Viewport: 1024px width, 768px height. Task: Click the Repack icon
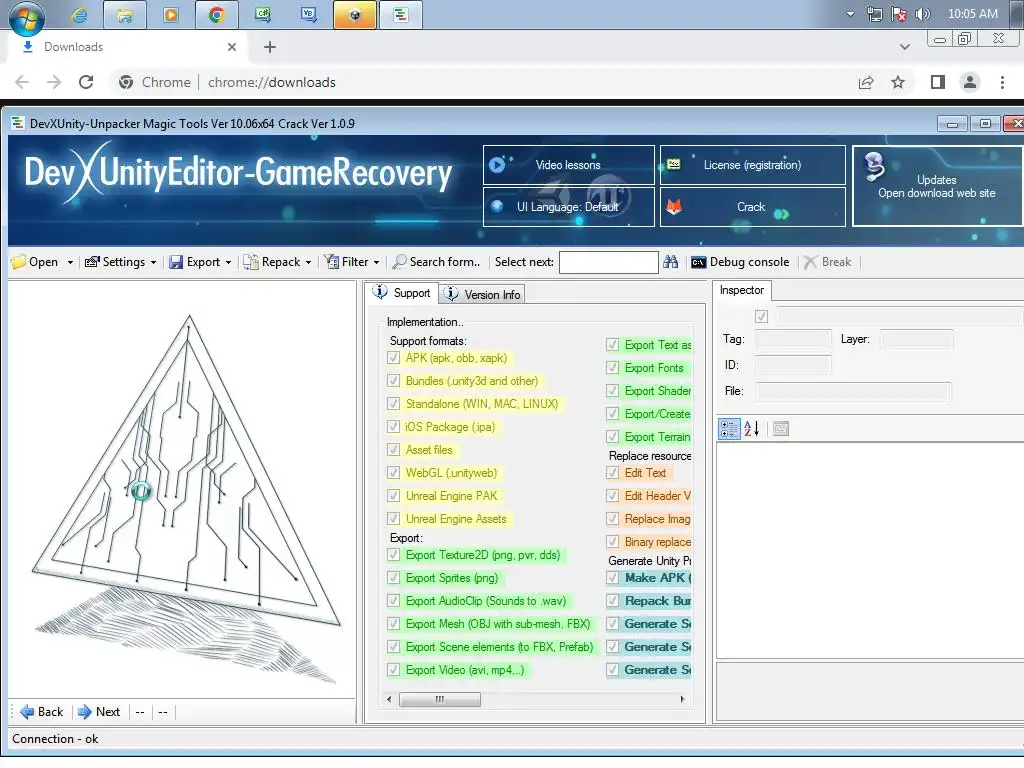[251, 262]
